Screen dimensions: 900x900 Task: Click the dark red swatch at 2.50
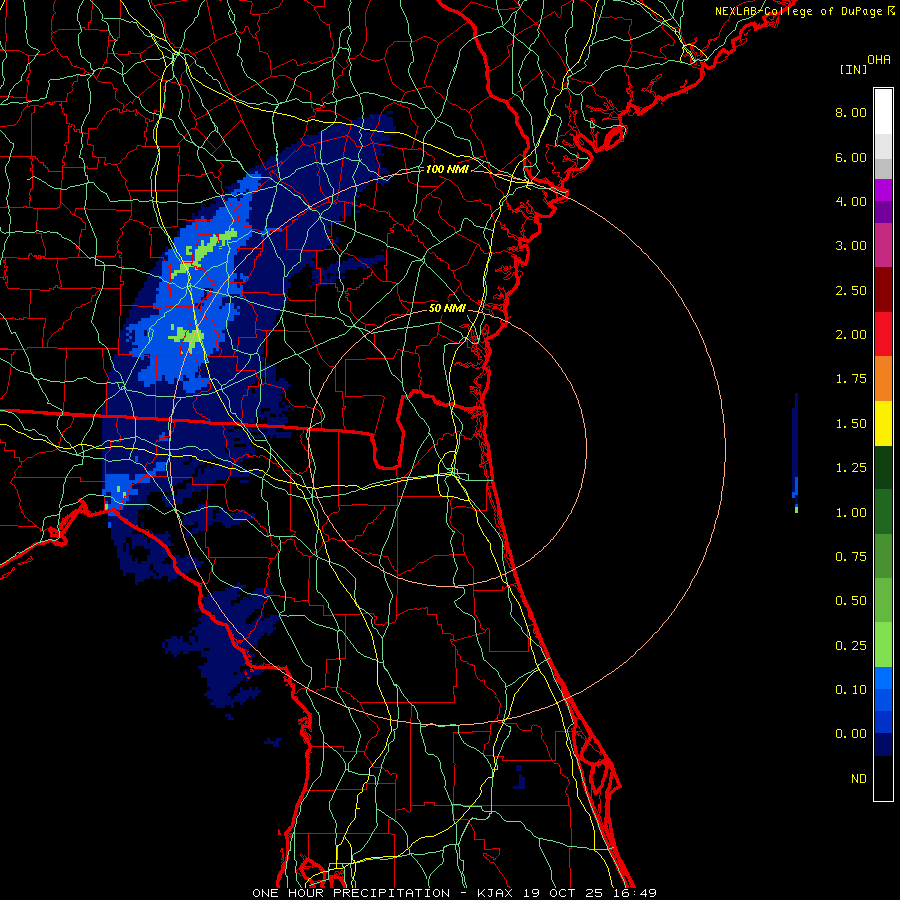883,290
